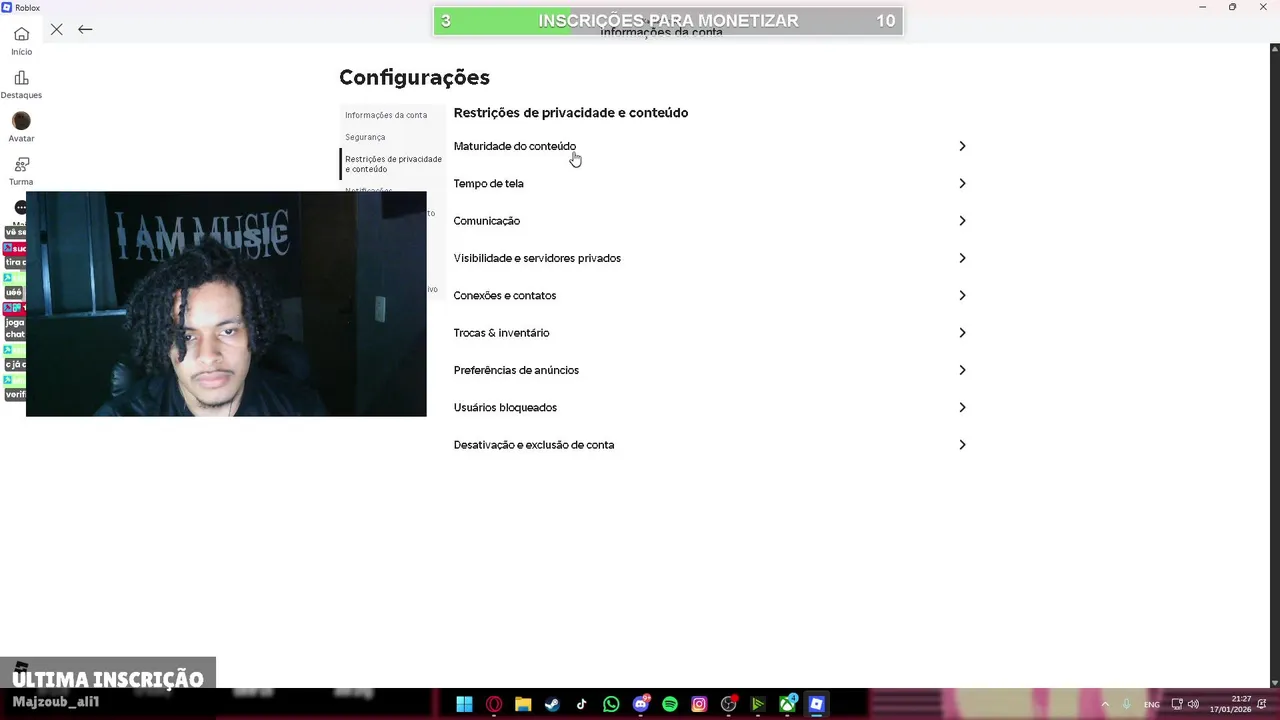Open TikTok from taskbar

click(581, 704)
